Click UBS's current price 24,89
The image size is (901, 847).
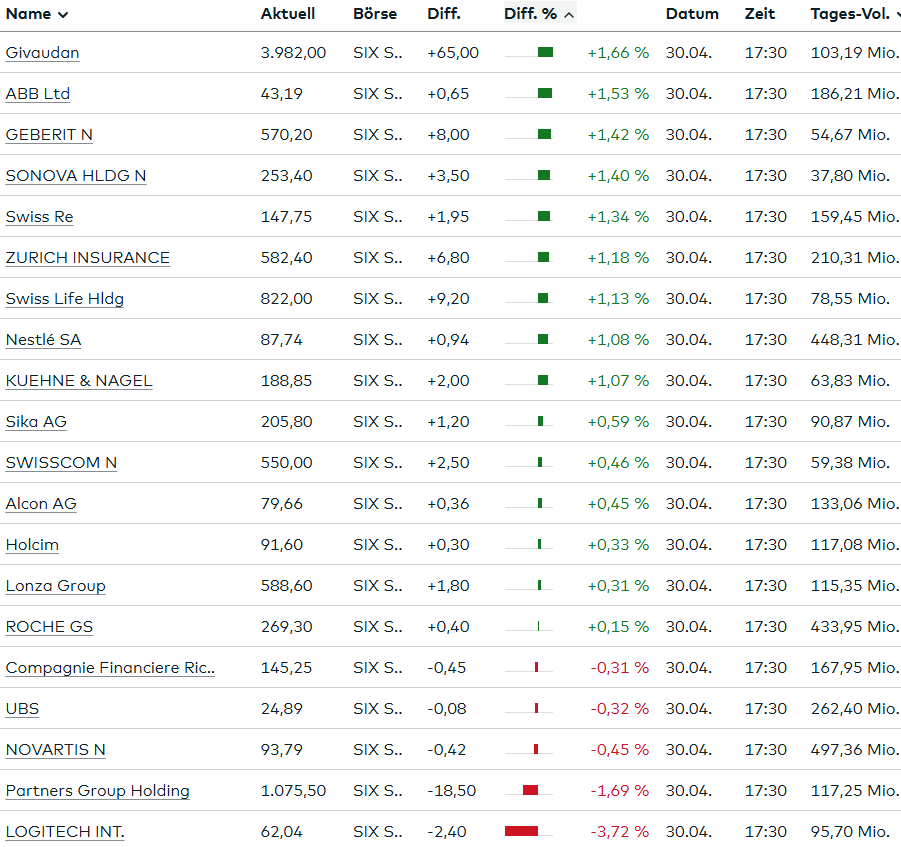tap(282, 709)
